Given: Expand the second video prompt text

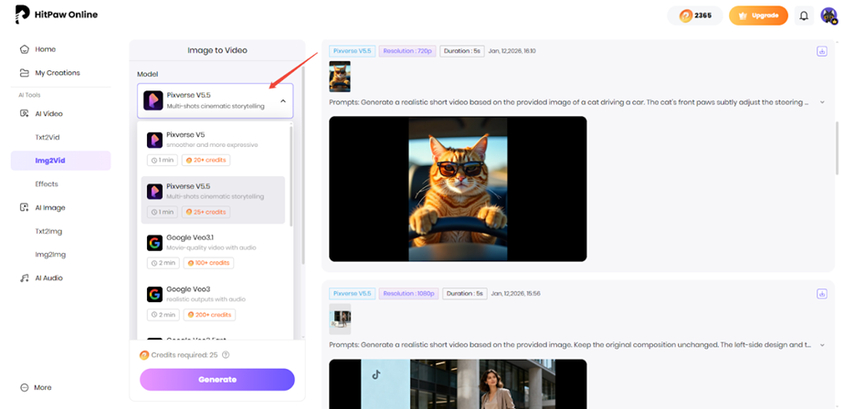Looking at the screenshot, I should (x=822, y=345).
